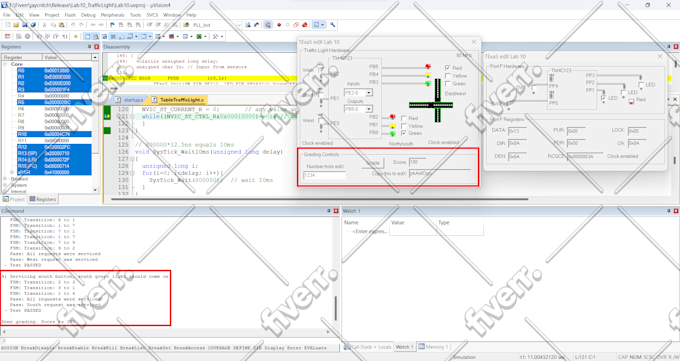
Task: Click the Toolbox debug toolbar icon
Action: 216,36
